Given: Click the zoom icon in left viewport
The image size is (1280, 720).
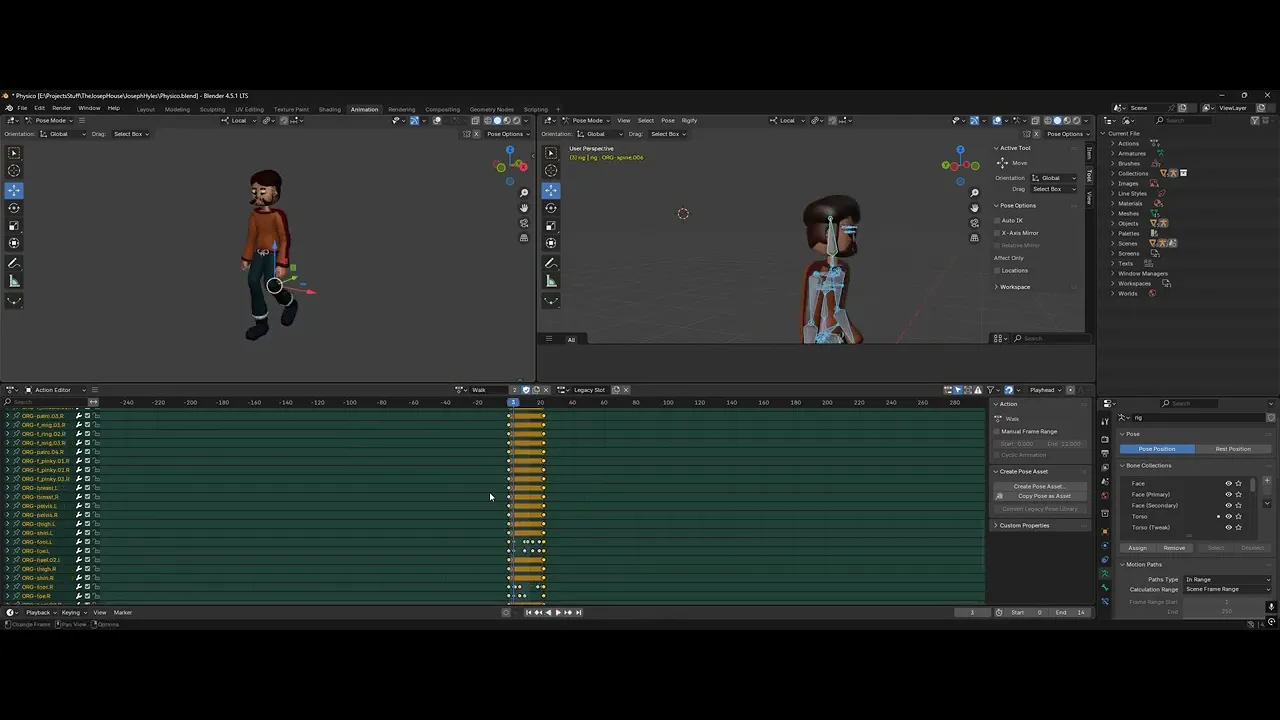Looking at the screenshot, I should pyautogui.click(x=524, y=193).
